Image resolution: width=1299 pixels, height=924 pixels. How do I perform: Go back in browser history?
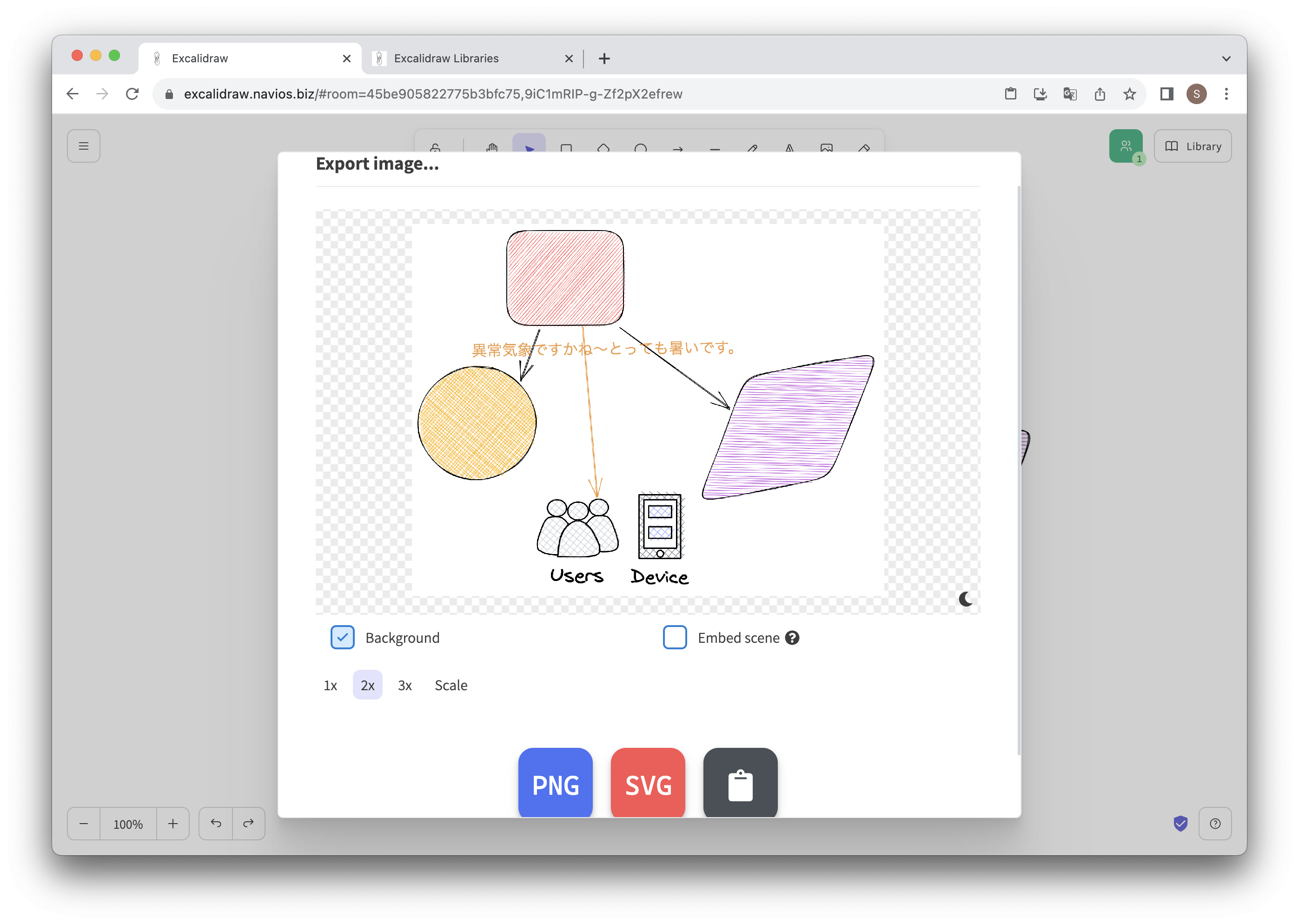[x=72, y=94]
